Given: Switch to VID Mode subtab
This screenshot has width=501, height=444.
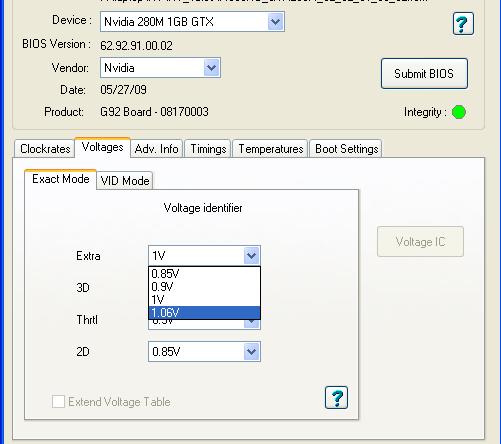Looking at the screenshot, I should 125,181.
